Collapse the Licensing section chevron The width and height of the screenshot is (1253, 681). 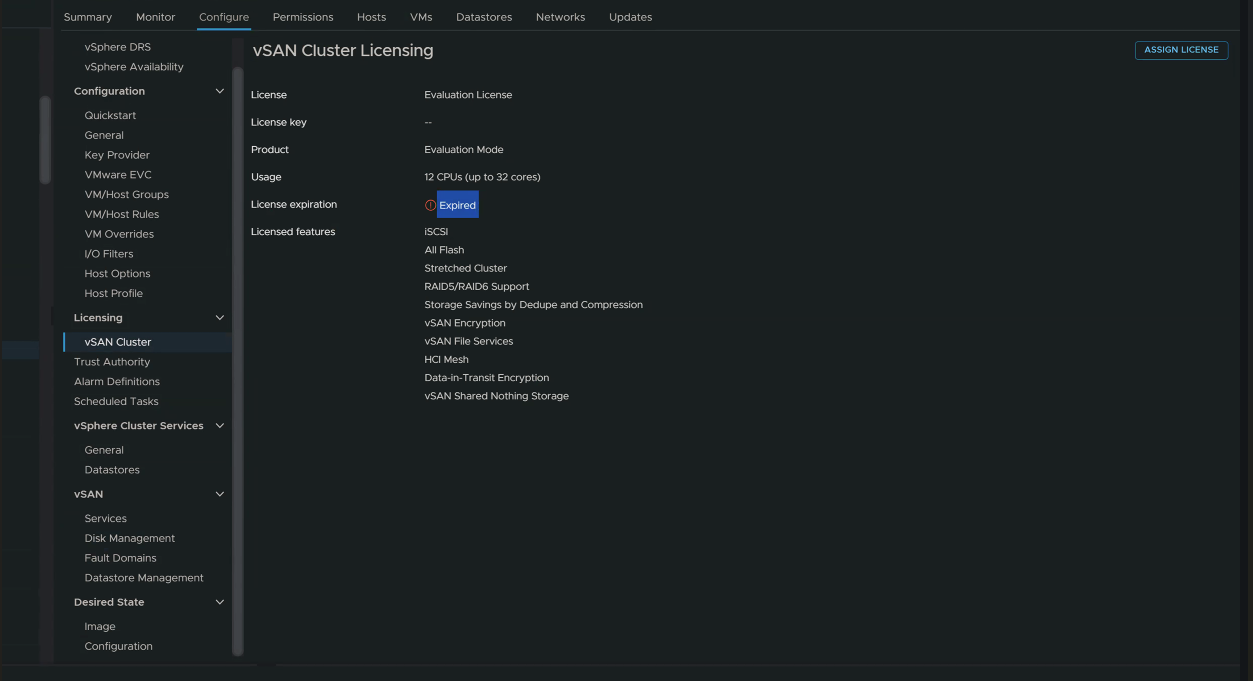click(x=220, y=318)
